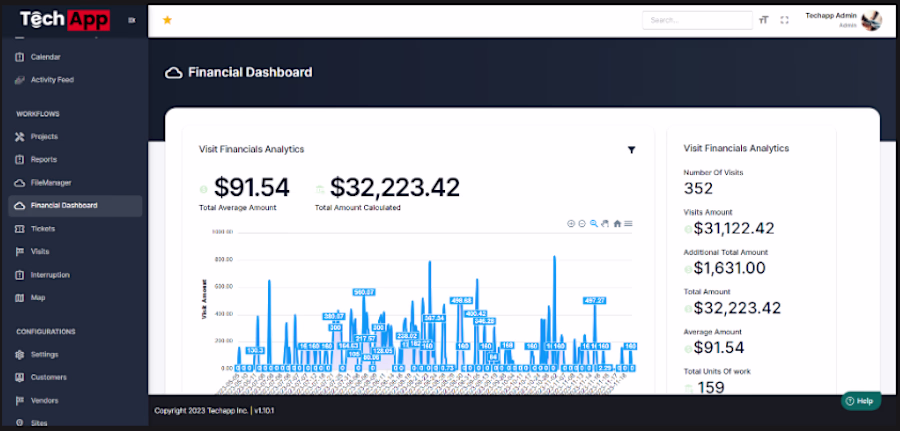Reset chart zoom with home icon

617,223
